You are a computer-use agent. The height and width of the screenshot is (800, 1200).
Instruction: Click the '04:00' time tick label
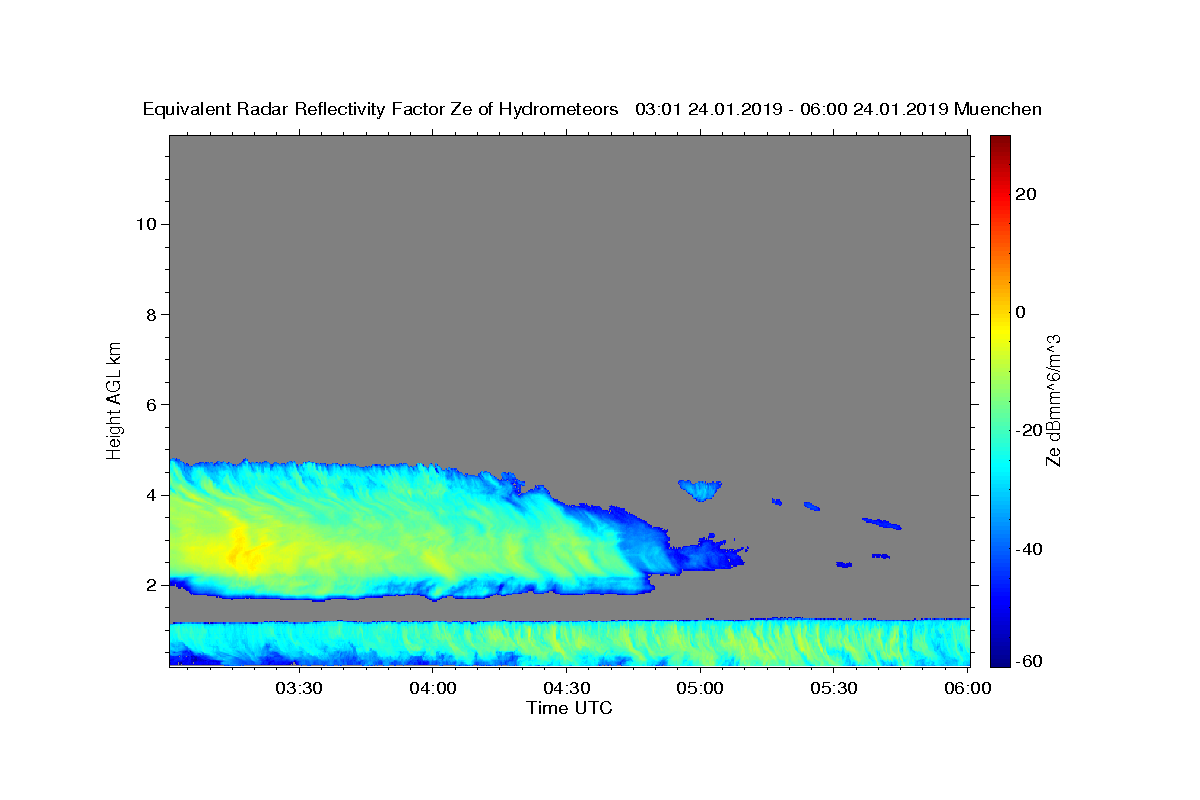(x=432, y=689)
